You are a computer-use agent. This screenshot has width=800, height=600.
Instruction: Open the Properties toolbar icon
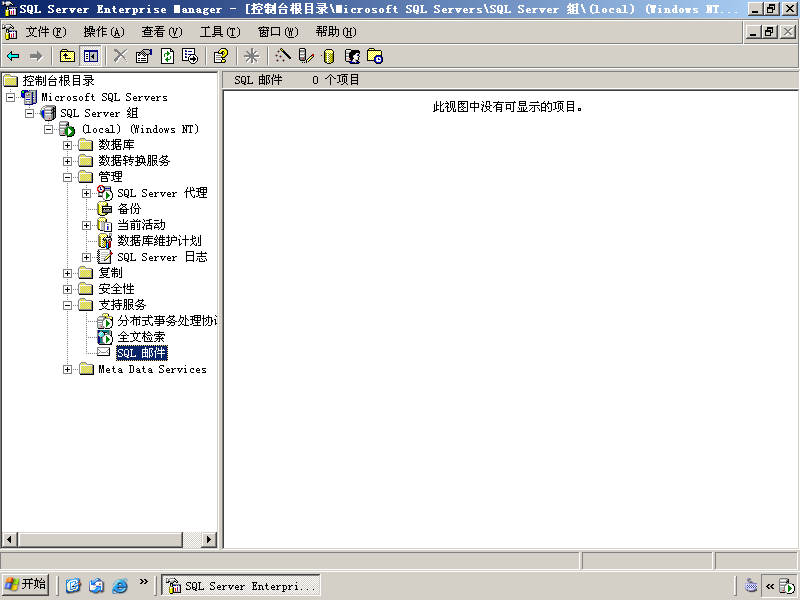pos(144,56)
